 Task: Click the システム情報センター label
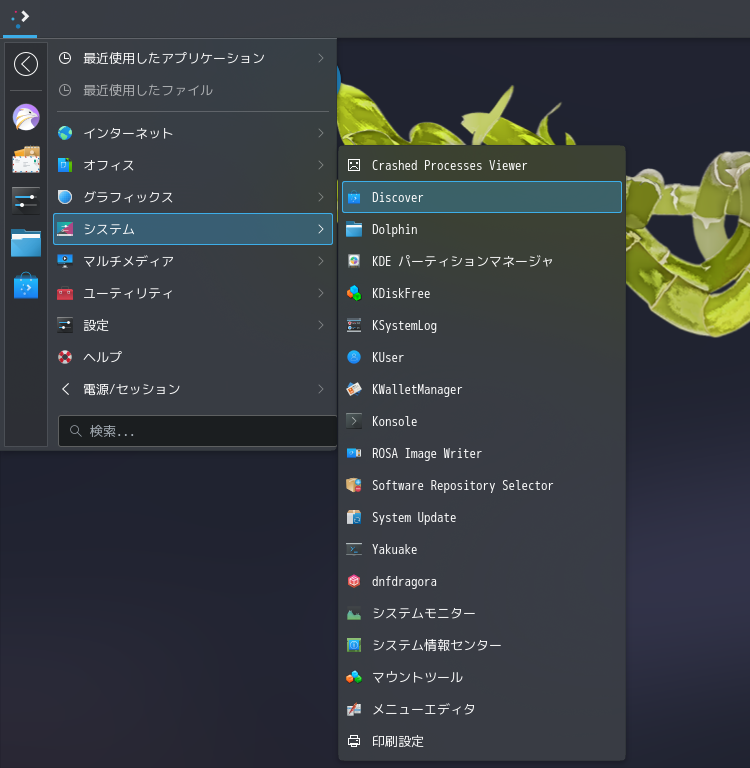436,645
